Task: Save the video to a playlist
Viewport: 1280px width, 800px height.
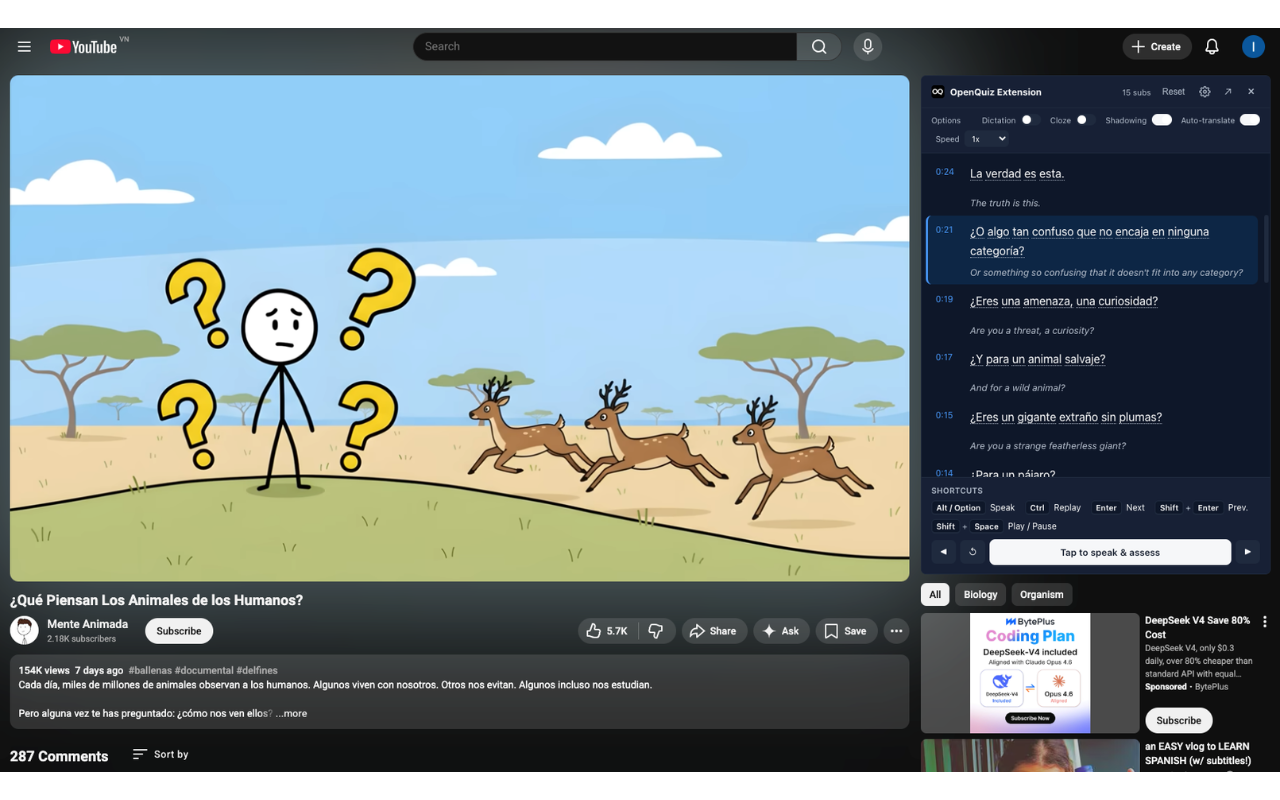Action: coord(846,631)
